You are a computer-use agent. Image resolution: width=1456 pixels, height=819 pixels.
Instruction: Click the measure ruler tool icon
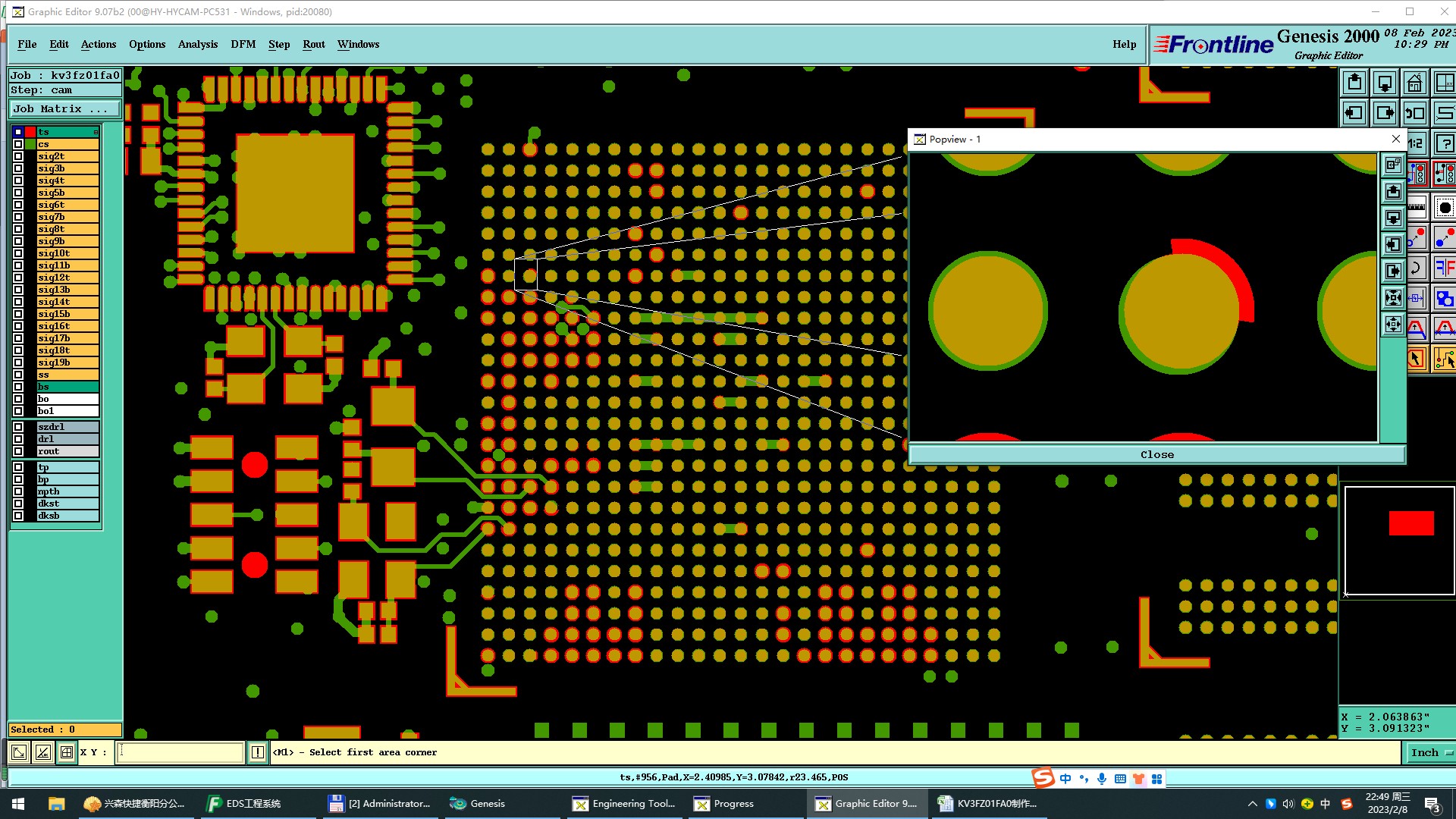pos(1416,206)
